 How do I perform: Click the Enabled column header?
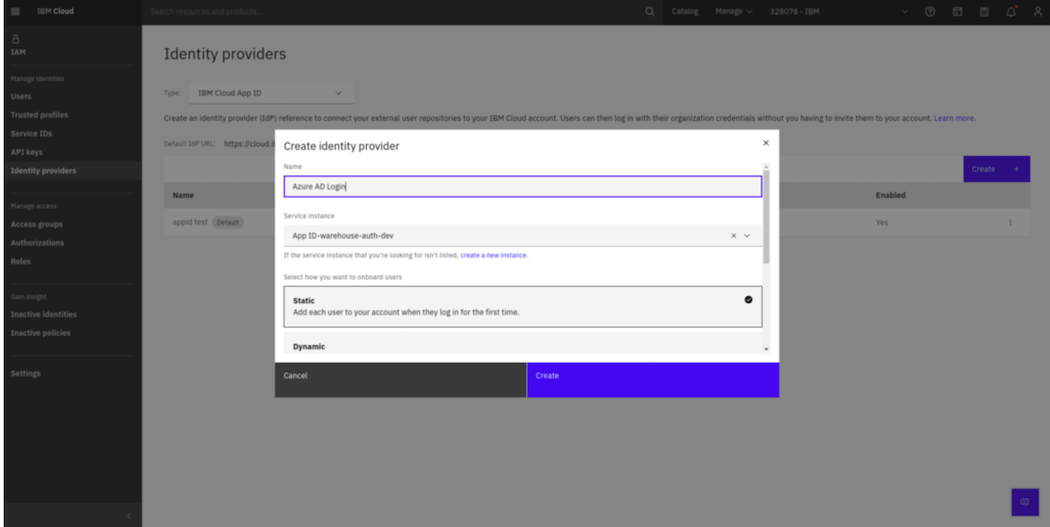pos(891,196)
